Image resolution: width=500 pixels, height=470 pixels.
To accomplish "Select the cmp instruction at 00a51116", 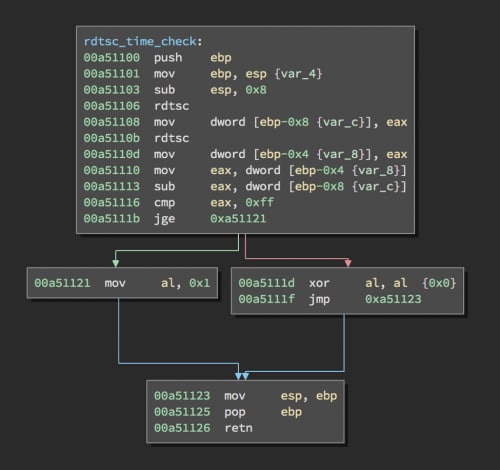I will tap(164, 203).
